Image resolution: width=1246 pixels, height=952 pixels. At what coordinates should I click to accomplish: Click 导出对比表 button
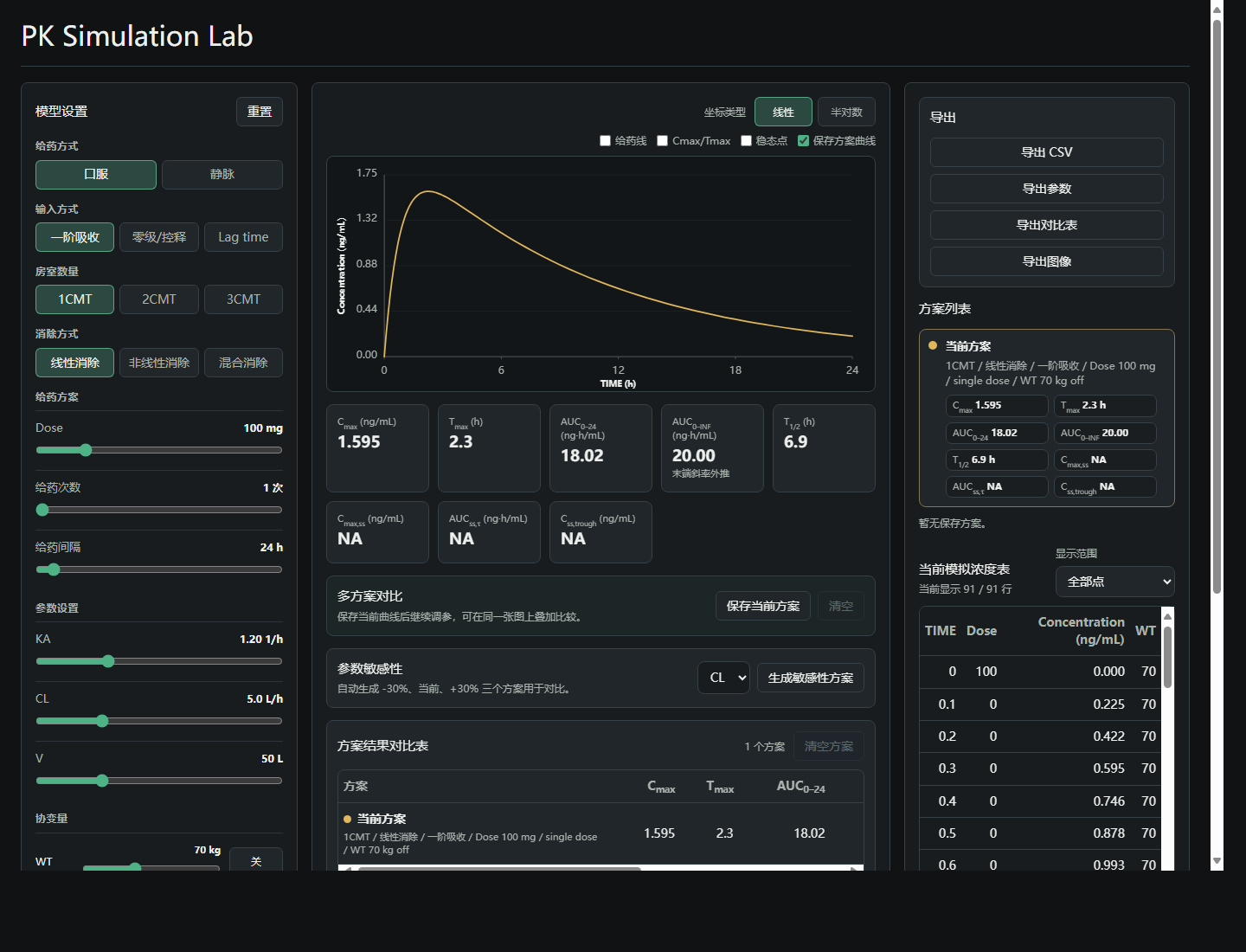(1047, 225)
